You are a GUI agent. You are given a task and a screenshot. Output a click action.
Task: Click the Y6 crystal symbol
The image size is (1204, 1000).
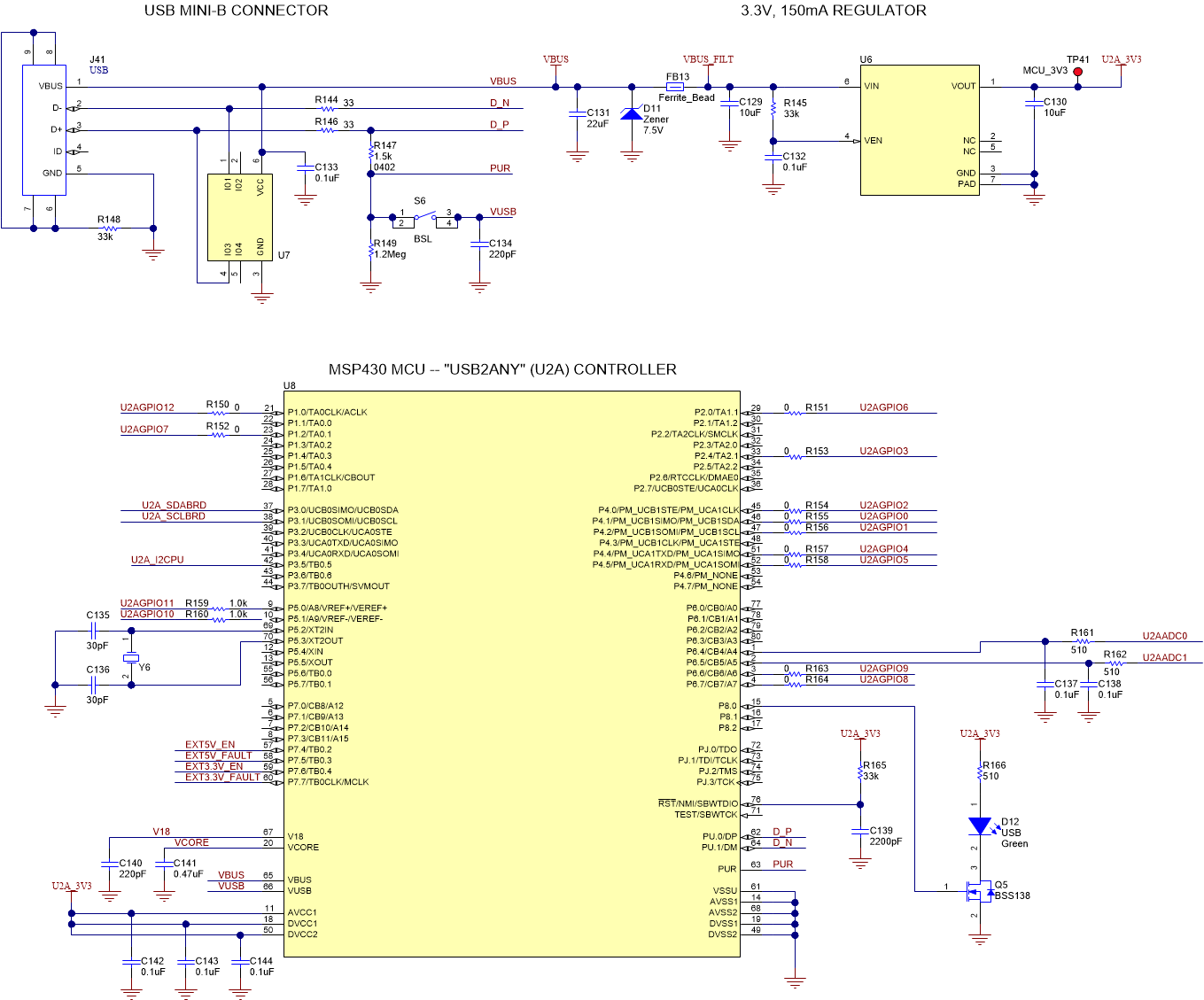coord(131,657)
